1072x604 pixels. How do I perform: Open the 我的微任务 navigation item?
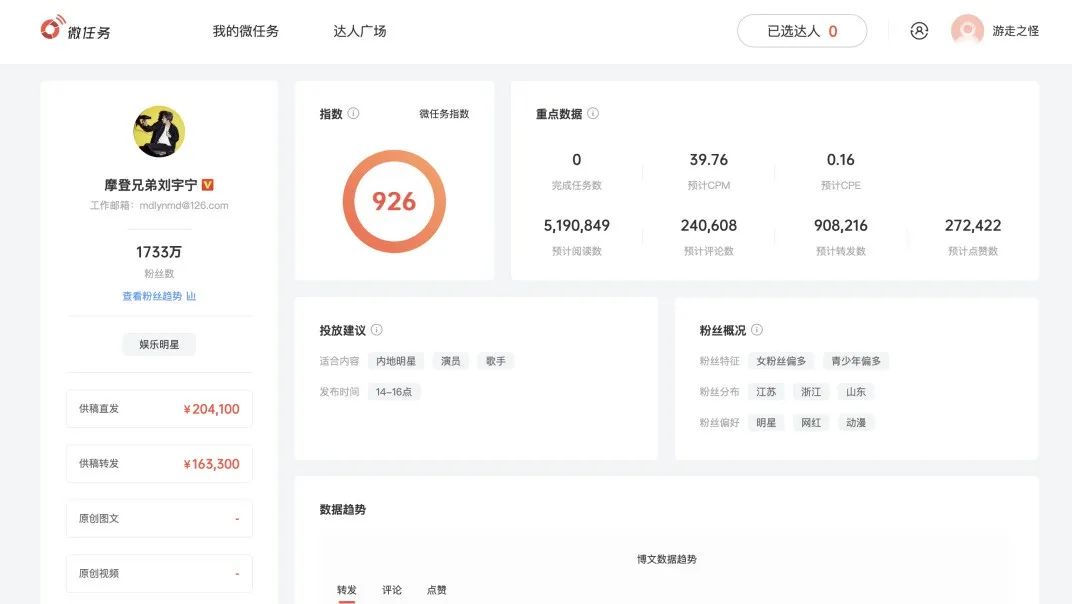[x=243, y=30]
